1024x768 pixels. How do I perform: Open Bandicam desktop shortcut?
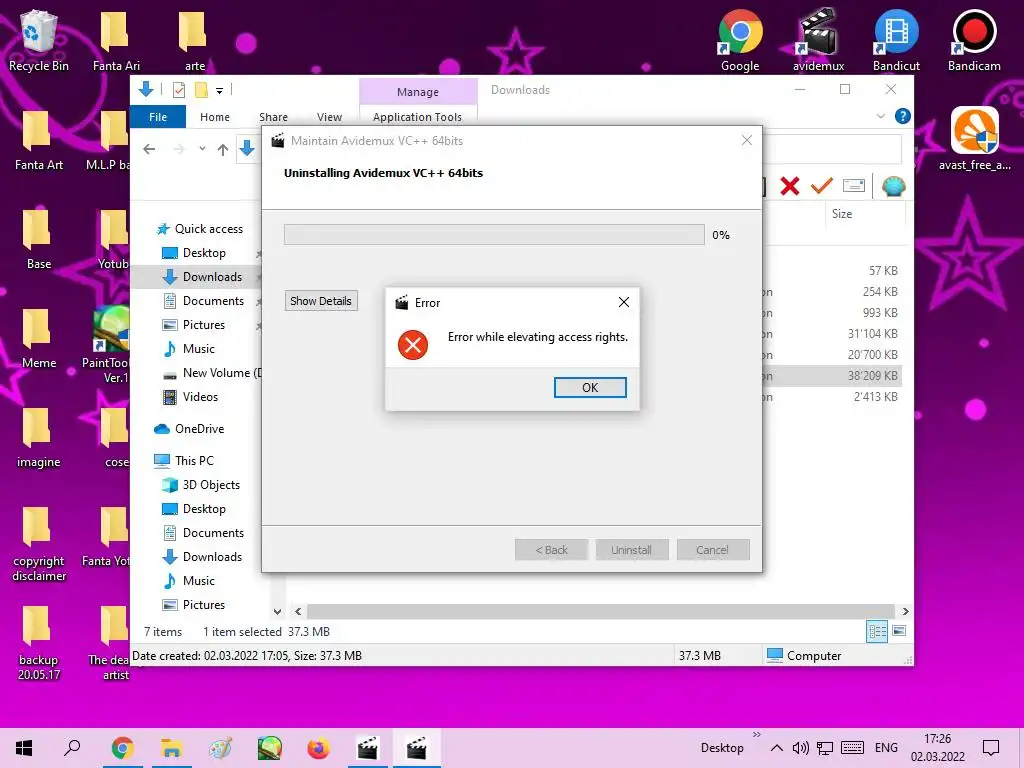coord(974,40)
